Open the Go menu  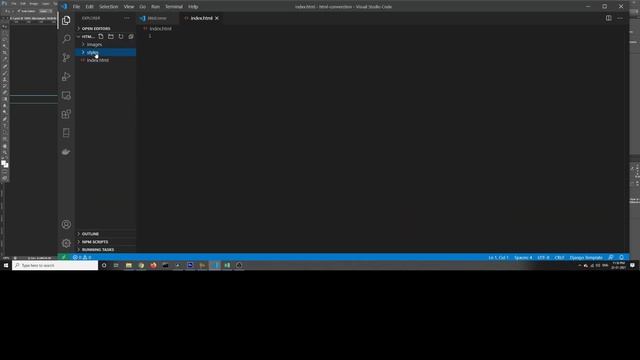pyautogui.click(x=142, y=7)
